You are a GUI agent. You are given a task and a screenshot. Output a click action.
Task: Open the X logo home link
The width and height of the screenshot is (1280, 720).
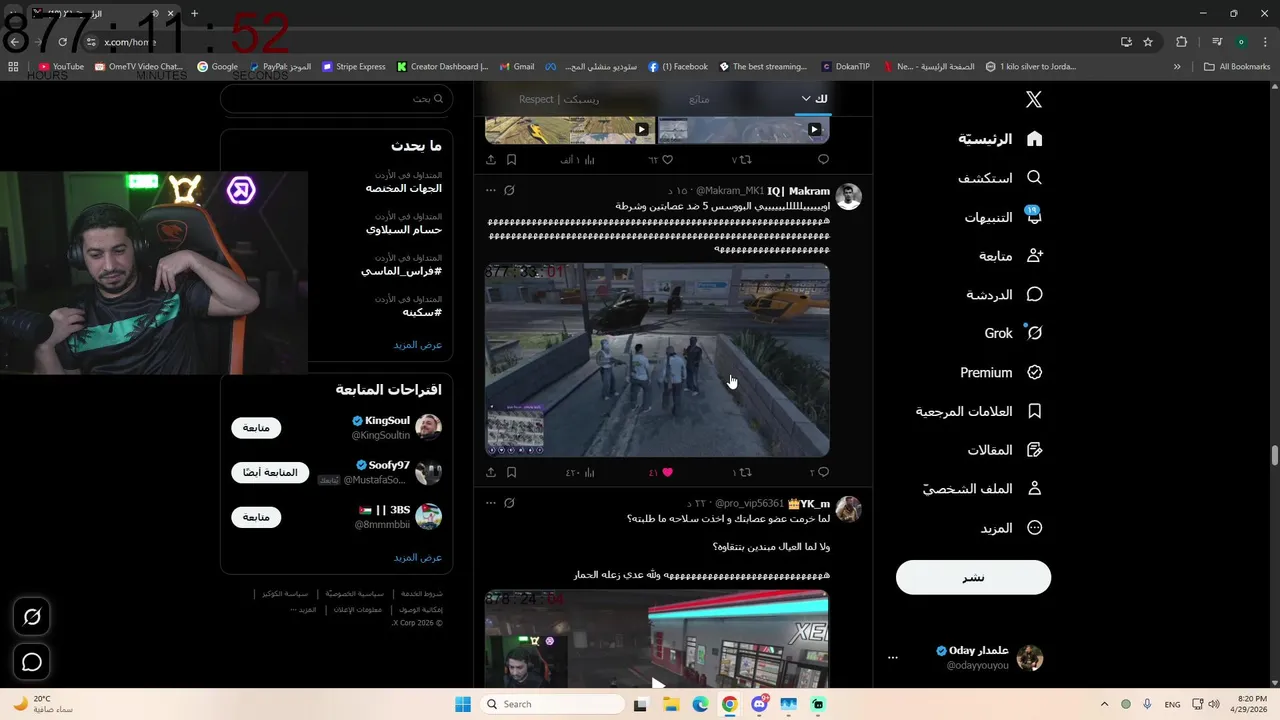1034,99
